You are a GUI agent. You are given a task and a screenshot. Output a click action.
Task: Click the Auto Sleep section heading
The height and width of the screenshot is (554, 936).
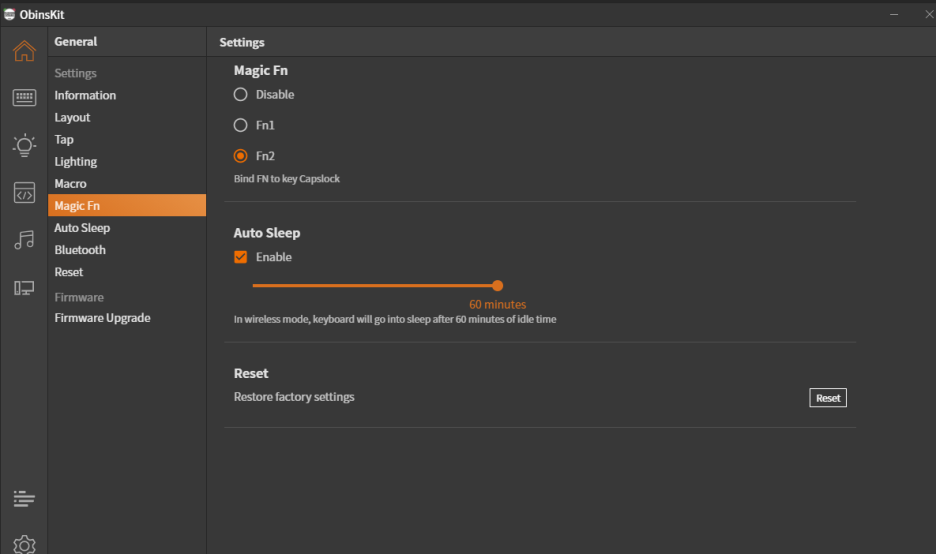267,233
